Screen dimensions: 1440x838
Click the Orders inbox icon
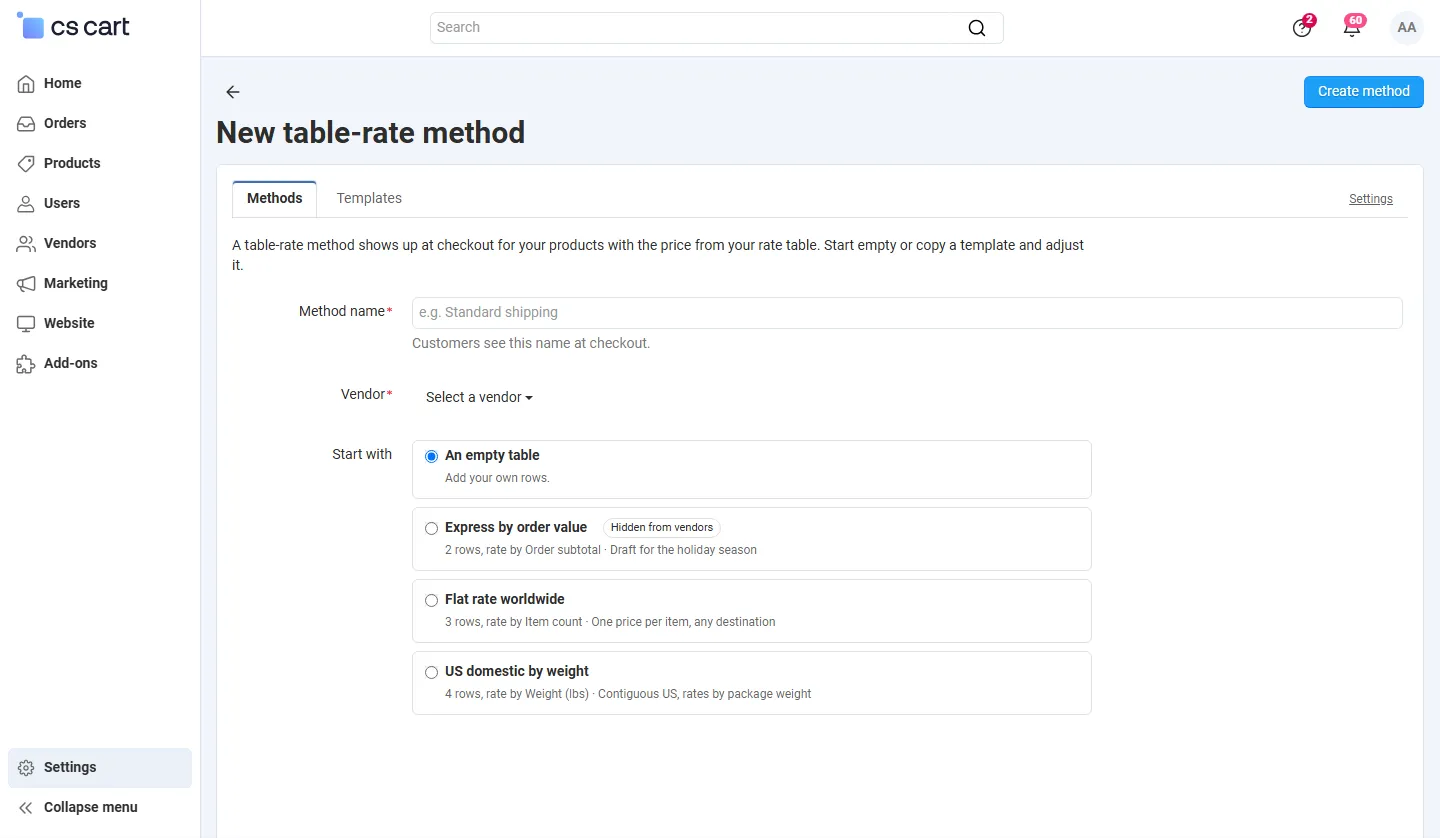point(26,124)
